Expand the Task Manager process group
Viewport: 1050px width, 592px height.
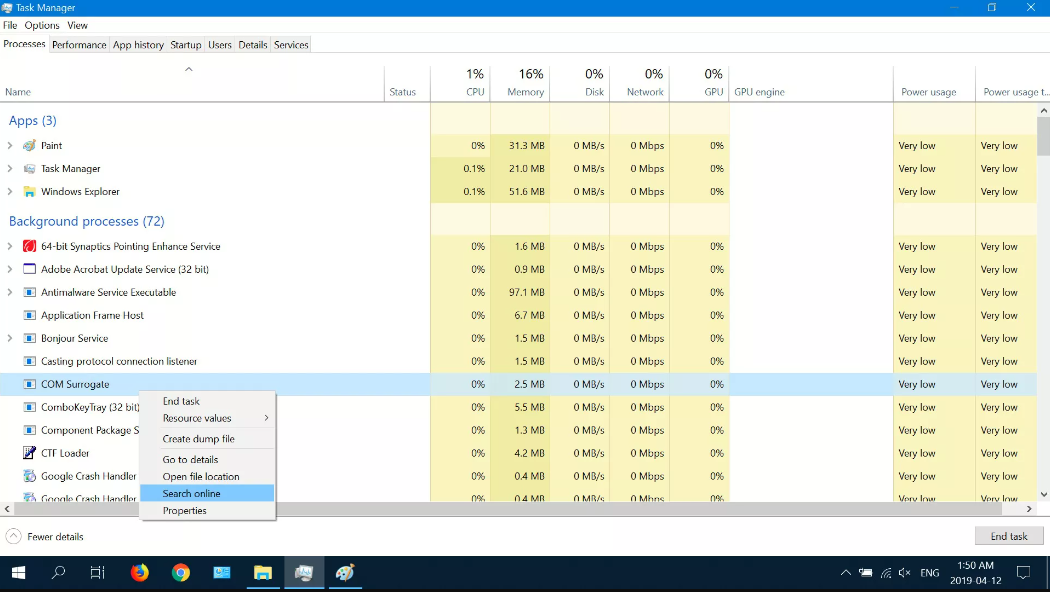(x=9, y=169)
